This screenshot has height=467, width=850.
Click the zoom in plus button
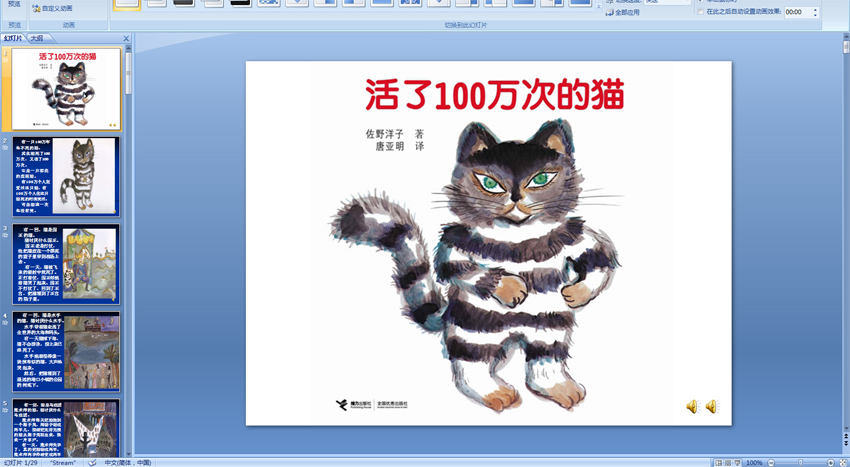coord(831,463)
